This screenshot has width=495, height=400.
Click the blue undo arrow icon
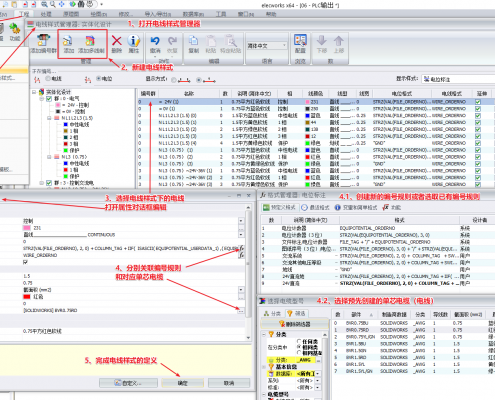pyautogui.click(x=155, y=41)
